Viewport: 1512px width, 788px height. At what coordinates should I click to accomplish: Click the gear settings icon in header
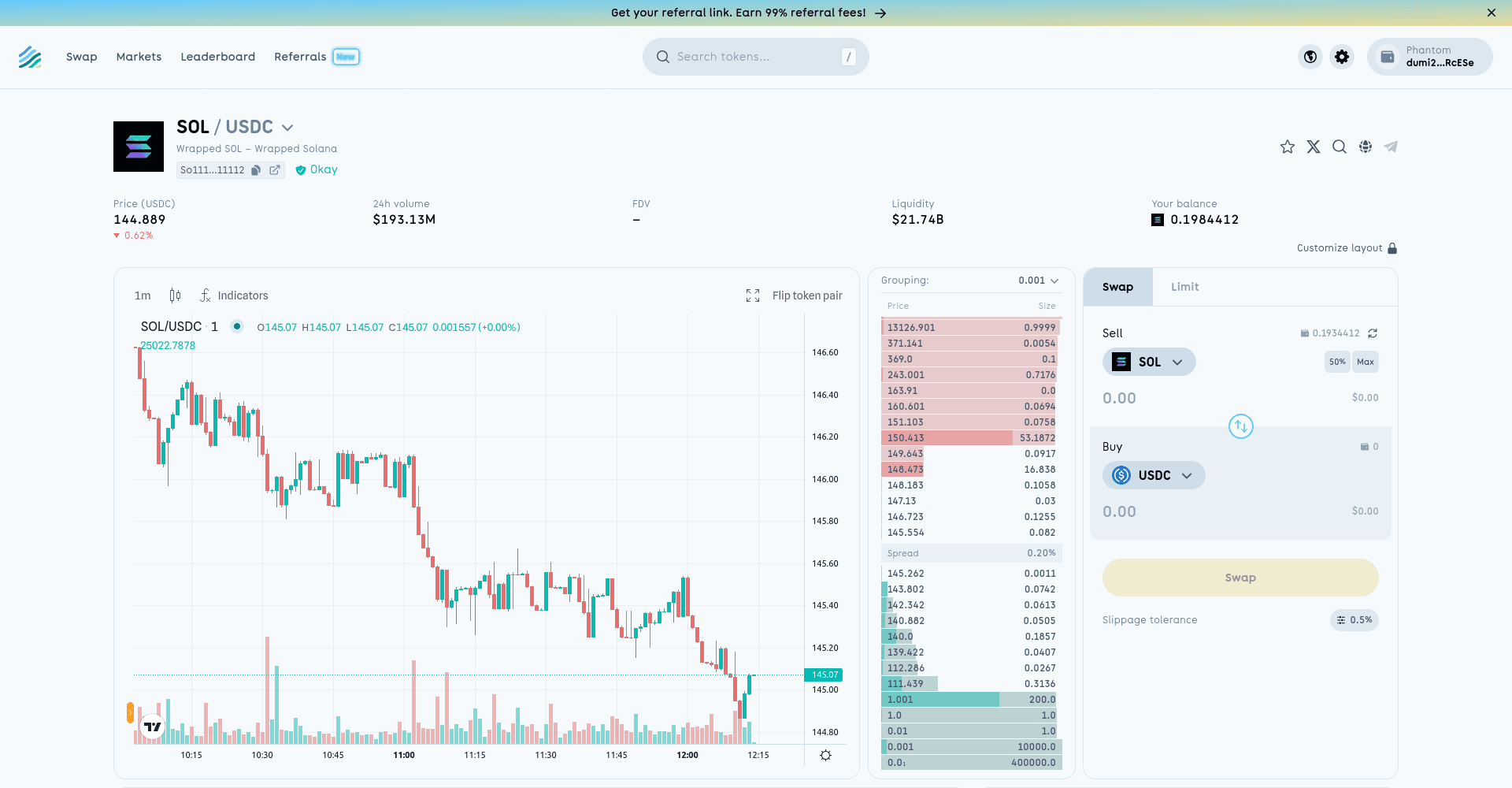(1342, 57)
